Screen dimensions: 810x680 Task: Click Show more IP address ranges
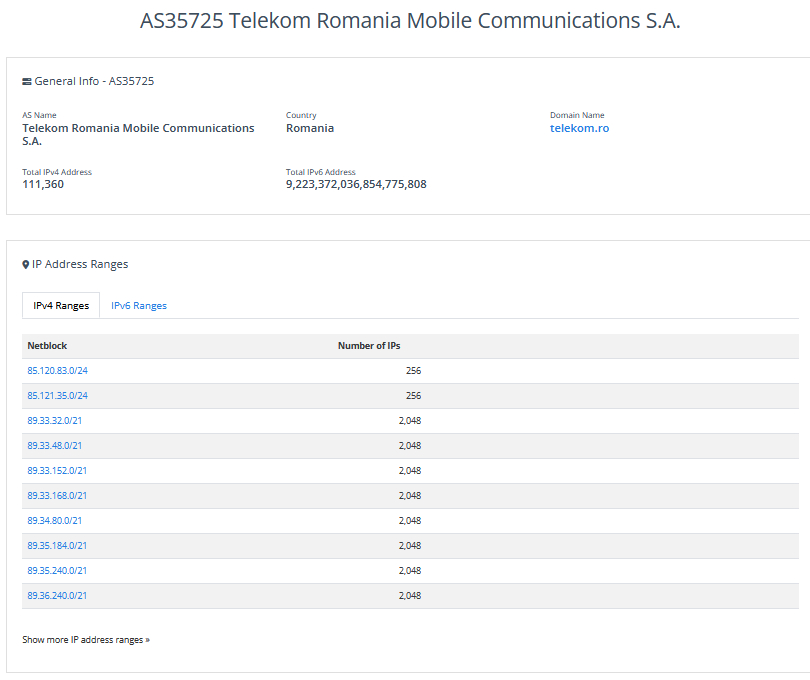(86, 640)
